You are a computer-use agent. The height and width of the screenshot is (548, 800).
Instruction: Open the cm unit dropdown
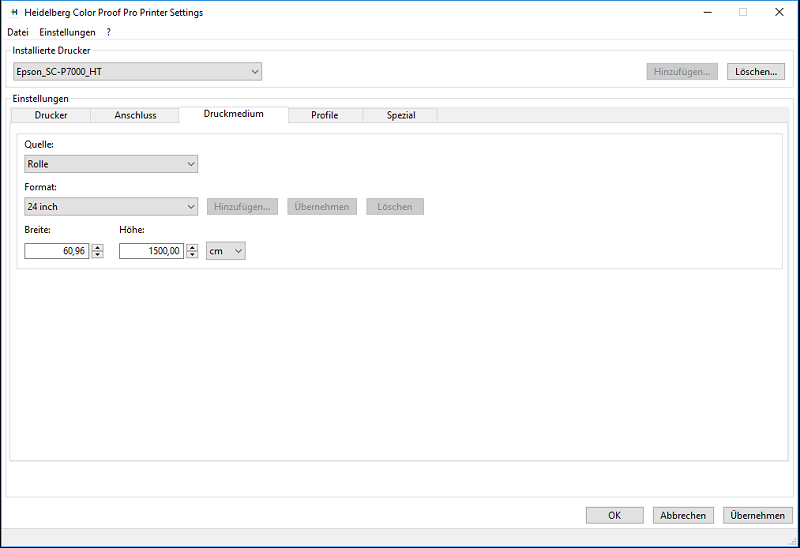(x=226, y=251)
